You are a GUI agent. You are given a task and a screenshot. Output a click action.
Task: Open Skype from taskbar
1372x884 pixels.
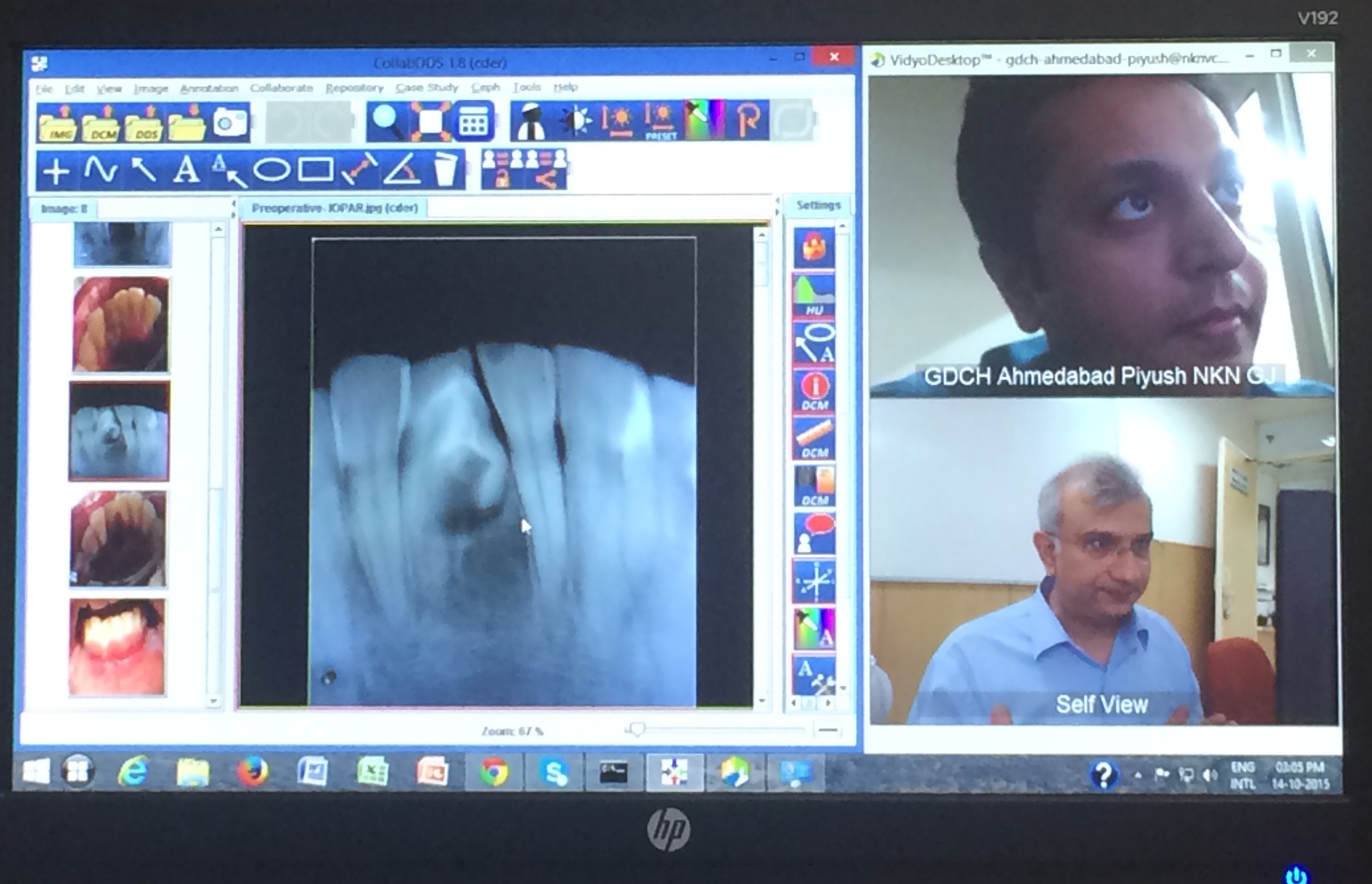pos(555,773)
